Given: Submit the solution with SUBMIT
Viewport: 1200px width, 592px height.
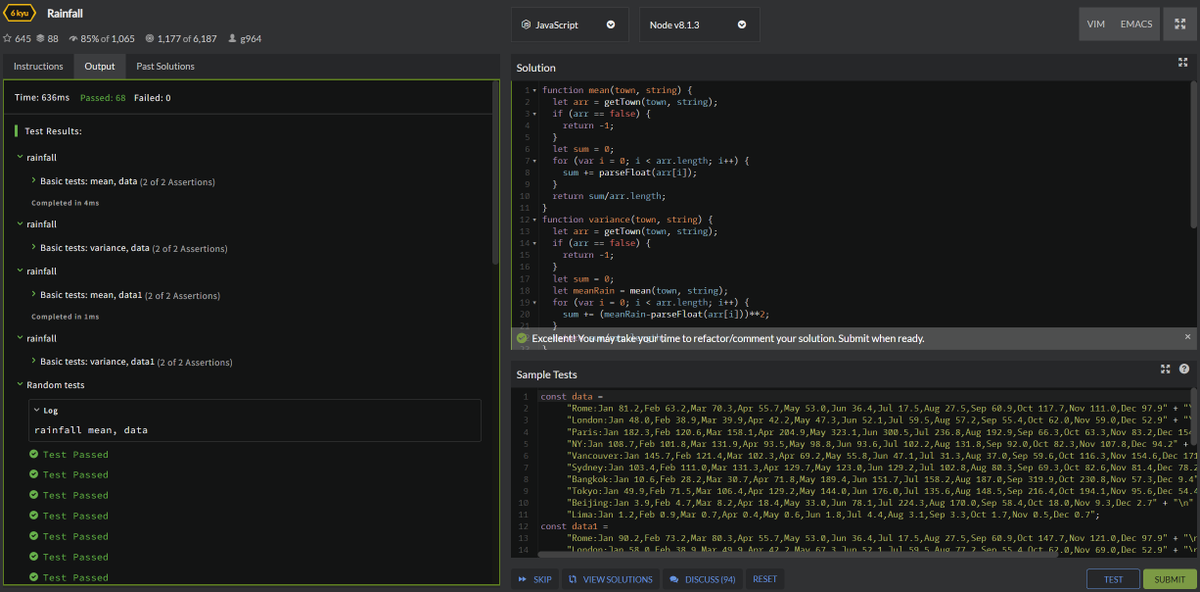Looking at the screenshot, I should pyautogui.click(x=1169, y=579).
